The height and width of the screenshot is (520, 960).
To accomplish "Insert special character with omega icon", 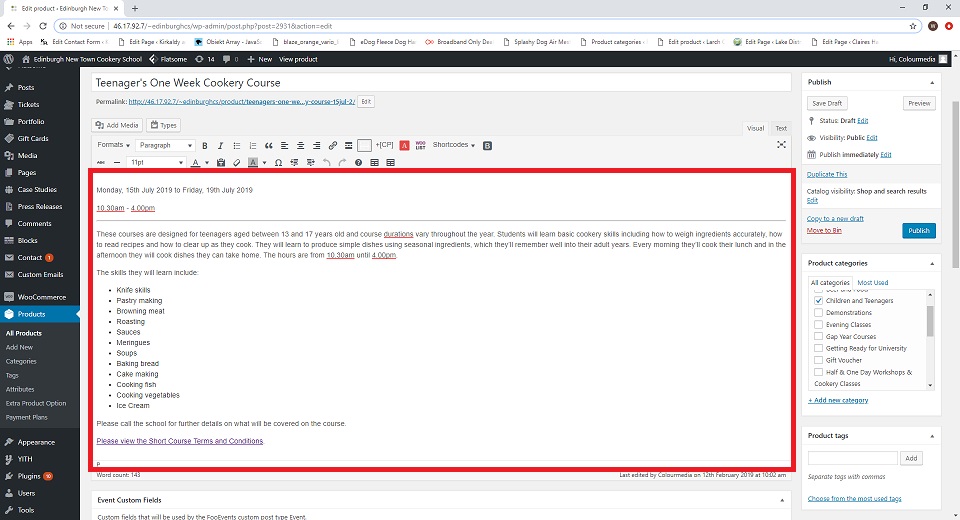I will [x=278, y=162].
